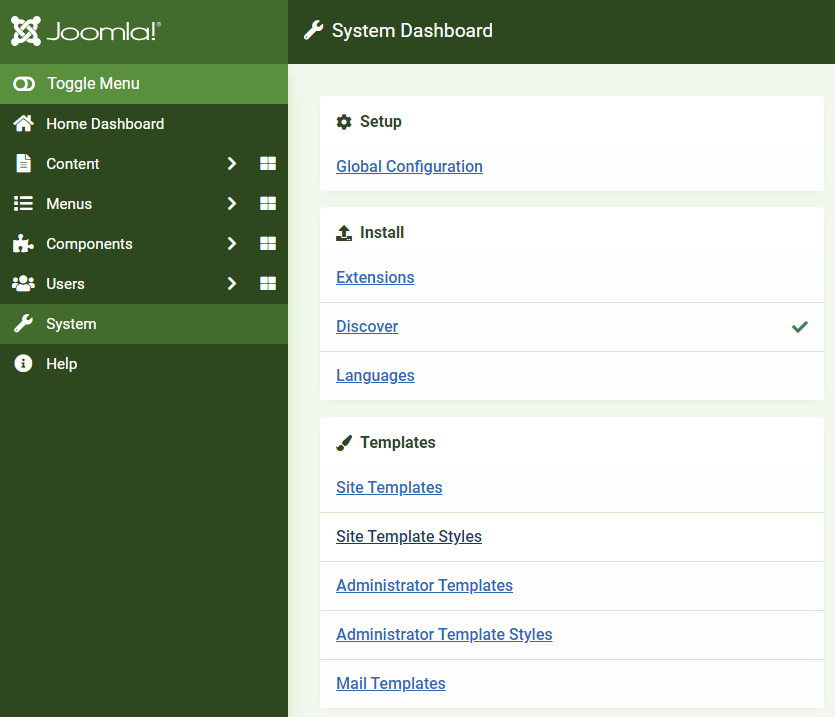The image size is (835, 717).
Task: Open the Site Templates link
Action: click(389, 487)
